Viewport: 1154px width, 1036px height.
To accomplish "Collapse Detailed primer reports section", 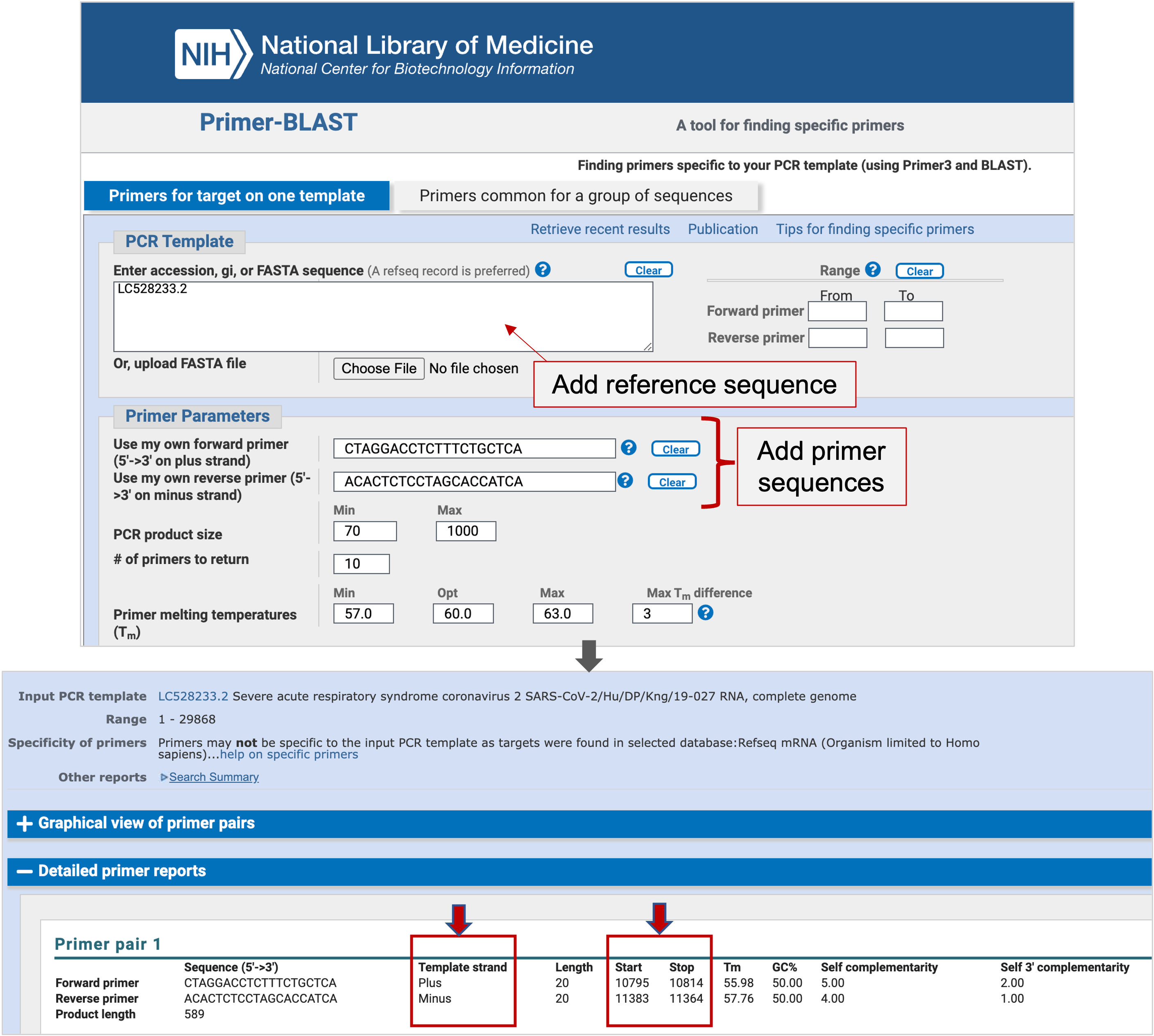I will tap(122, 871).
